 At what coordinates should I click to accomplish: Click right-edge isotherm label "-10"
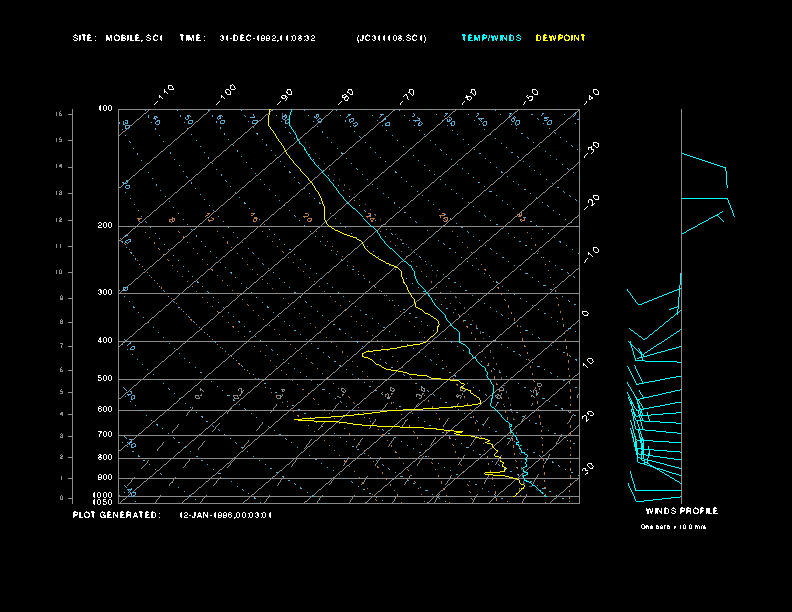(592, 255)
